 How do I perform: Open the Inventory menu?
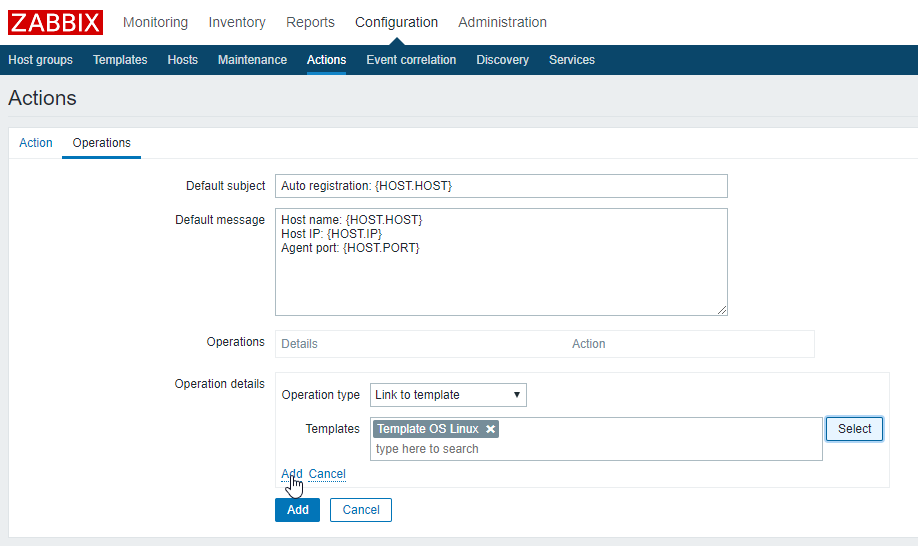pyautogui.click(x=237, y=22)
